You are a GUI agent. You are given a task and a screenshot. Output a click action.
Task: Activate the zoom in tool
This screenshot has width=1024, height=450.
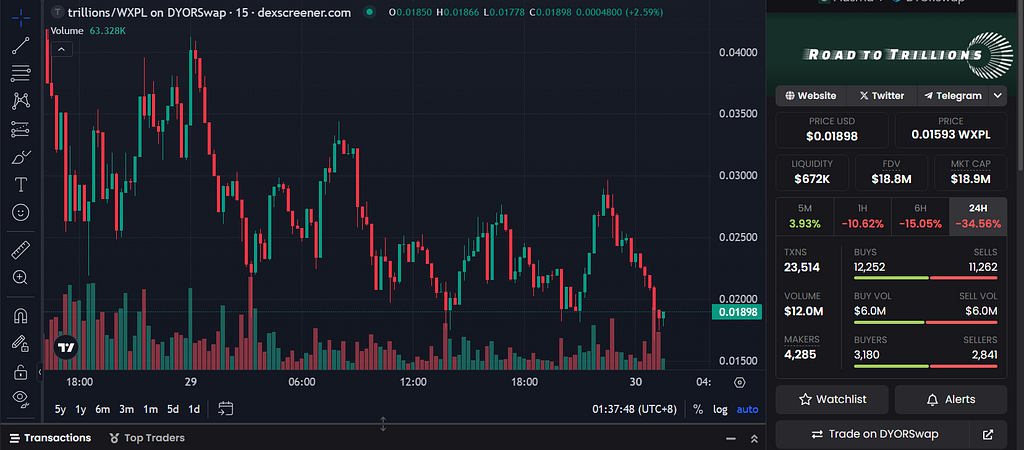20,277
